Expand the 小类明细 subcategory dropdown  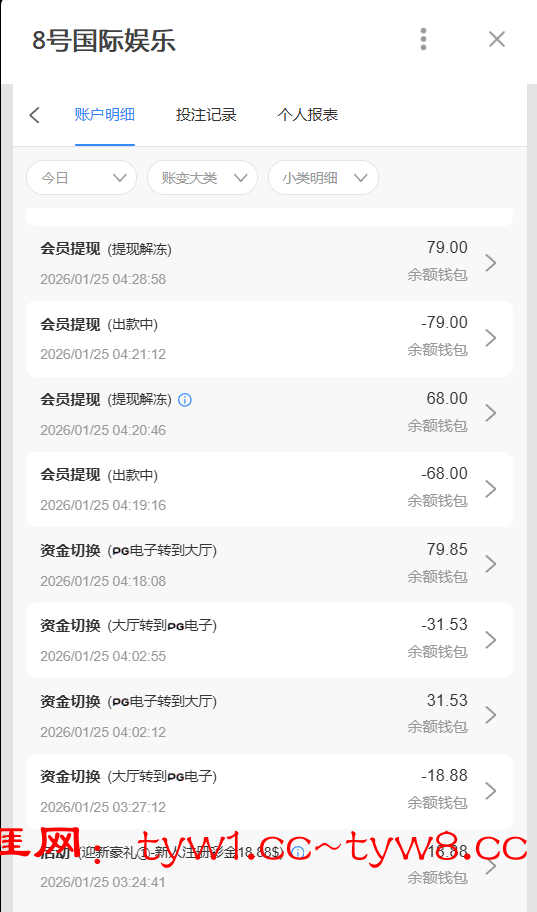pos(323,178)
